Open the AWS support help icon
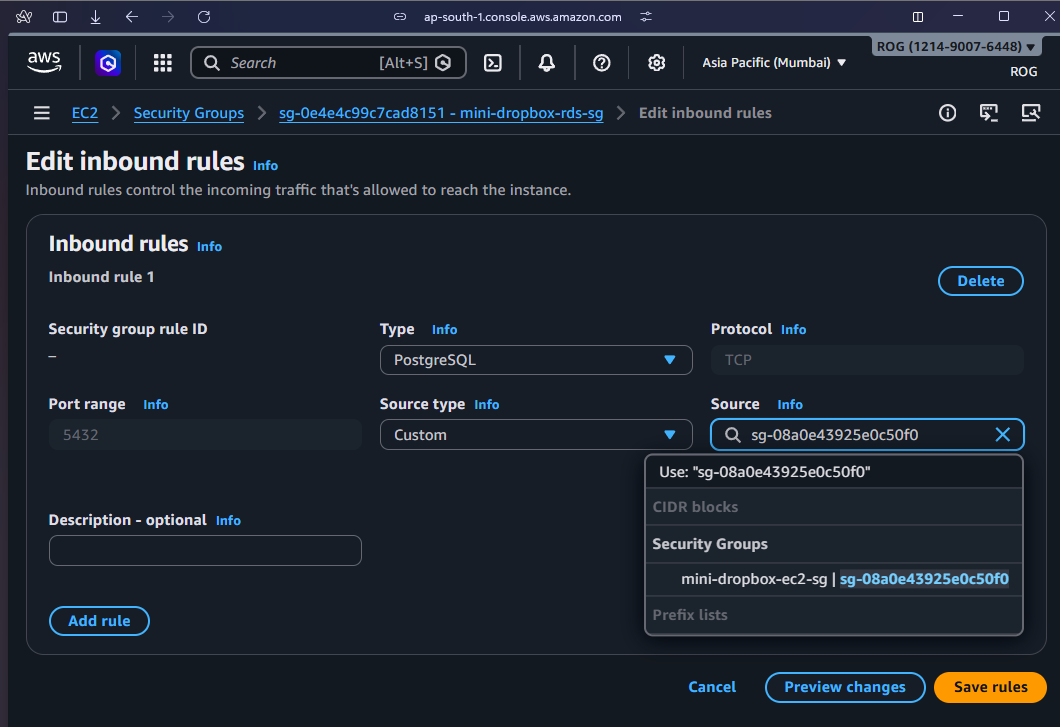Image resolution: width=1060 pixels, height=727 pixels. [601, 63]
